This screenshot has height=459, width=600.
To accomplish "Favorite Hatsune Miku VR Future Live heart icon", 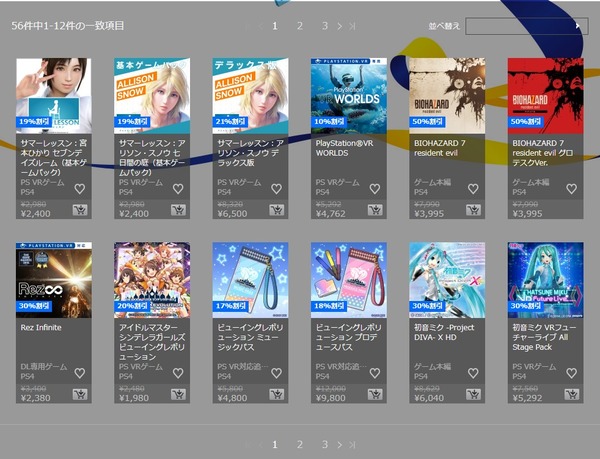I will [x=571, y=373].
